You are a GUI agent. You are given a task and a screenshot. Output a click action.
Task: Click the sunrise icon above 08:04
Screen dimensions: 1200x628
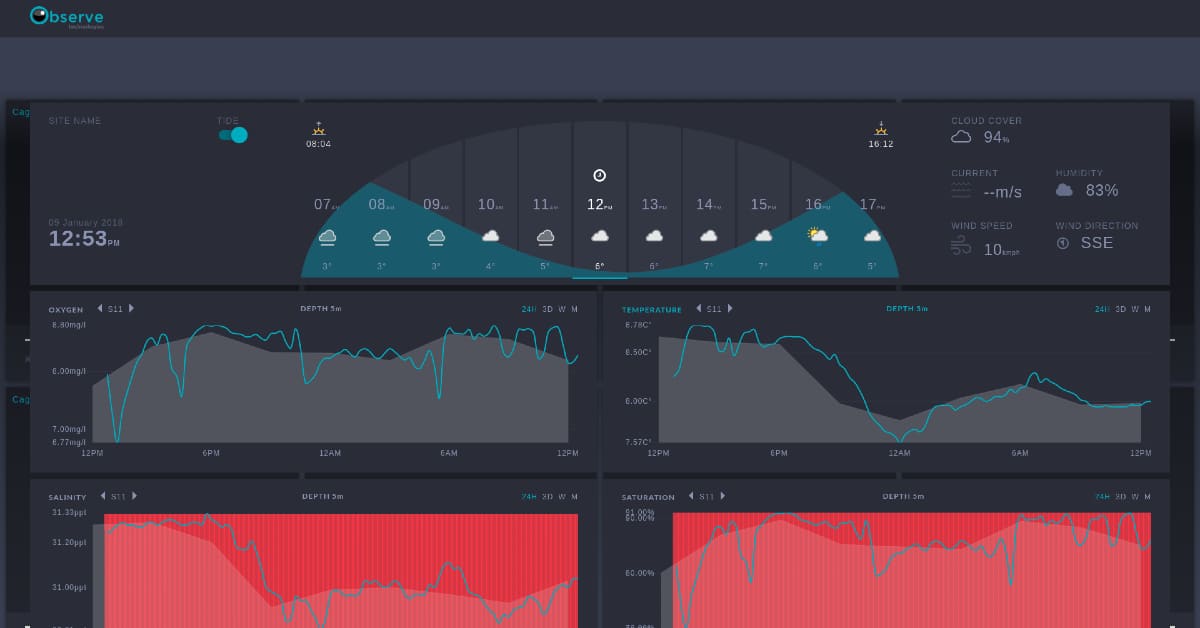coord(318,128)
